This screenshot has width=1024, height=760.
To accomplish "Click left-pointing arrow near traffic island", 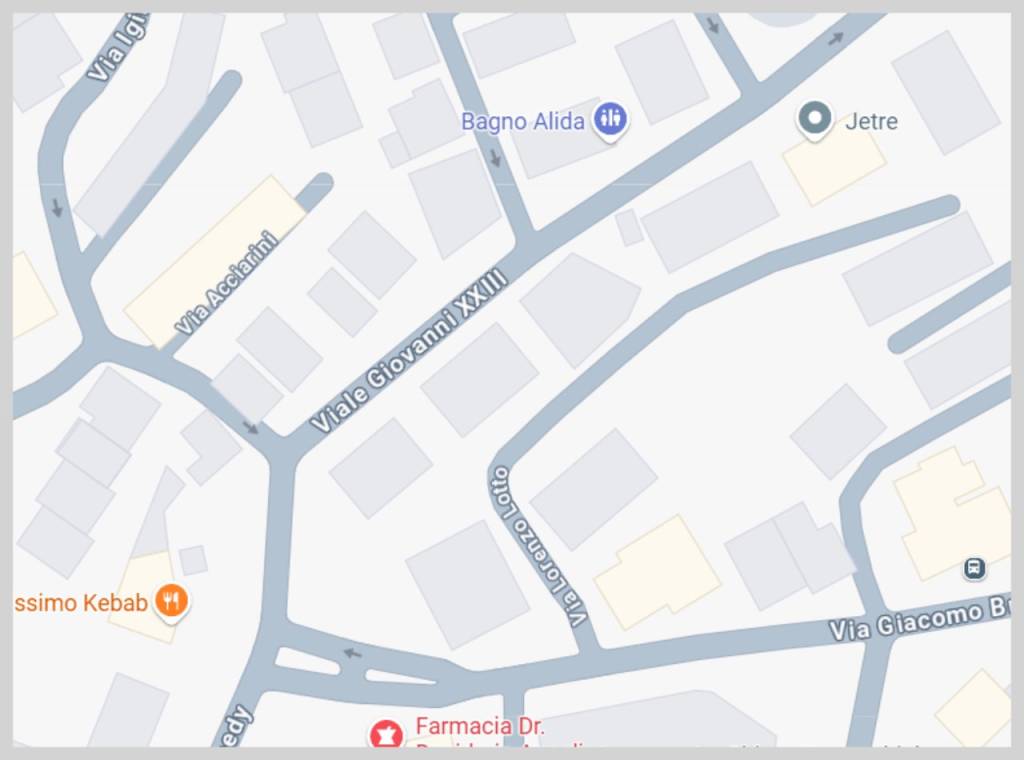I will click(x=352, y=652).
